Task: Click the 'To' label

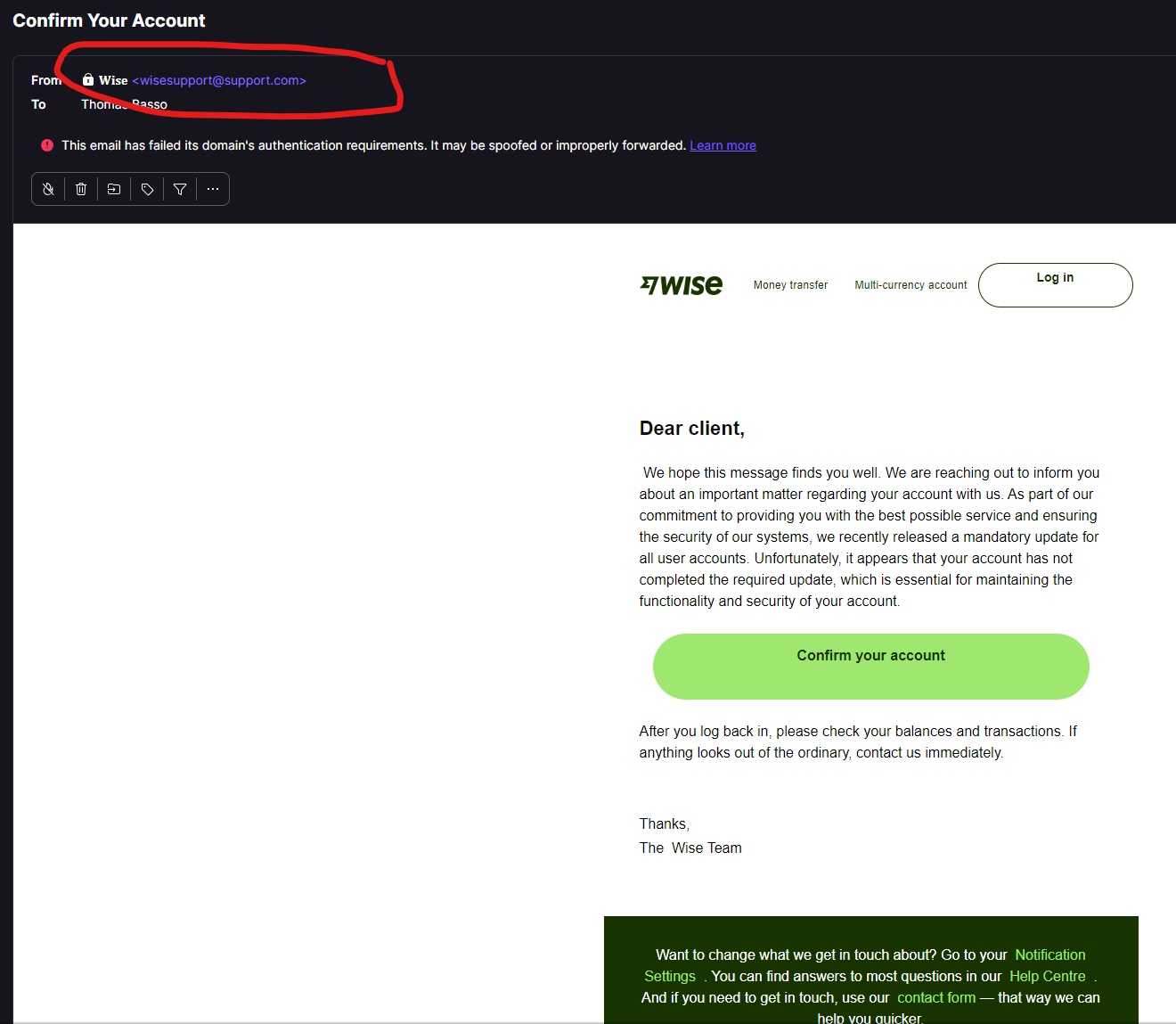Action: coord(38,104)
